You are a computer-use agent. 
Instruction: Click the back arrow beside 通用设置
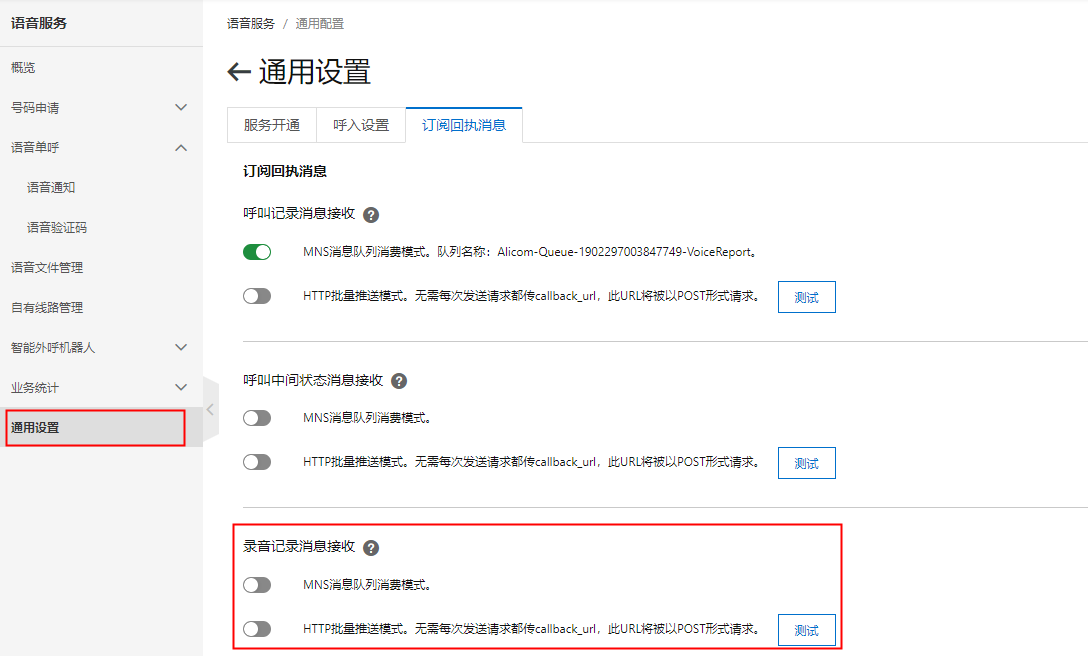click(239, 72)
